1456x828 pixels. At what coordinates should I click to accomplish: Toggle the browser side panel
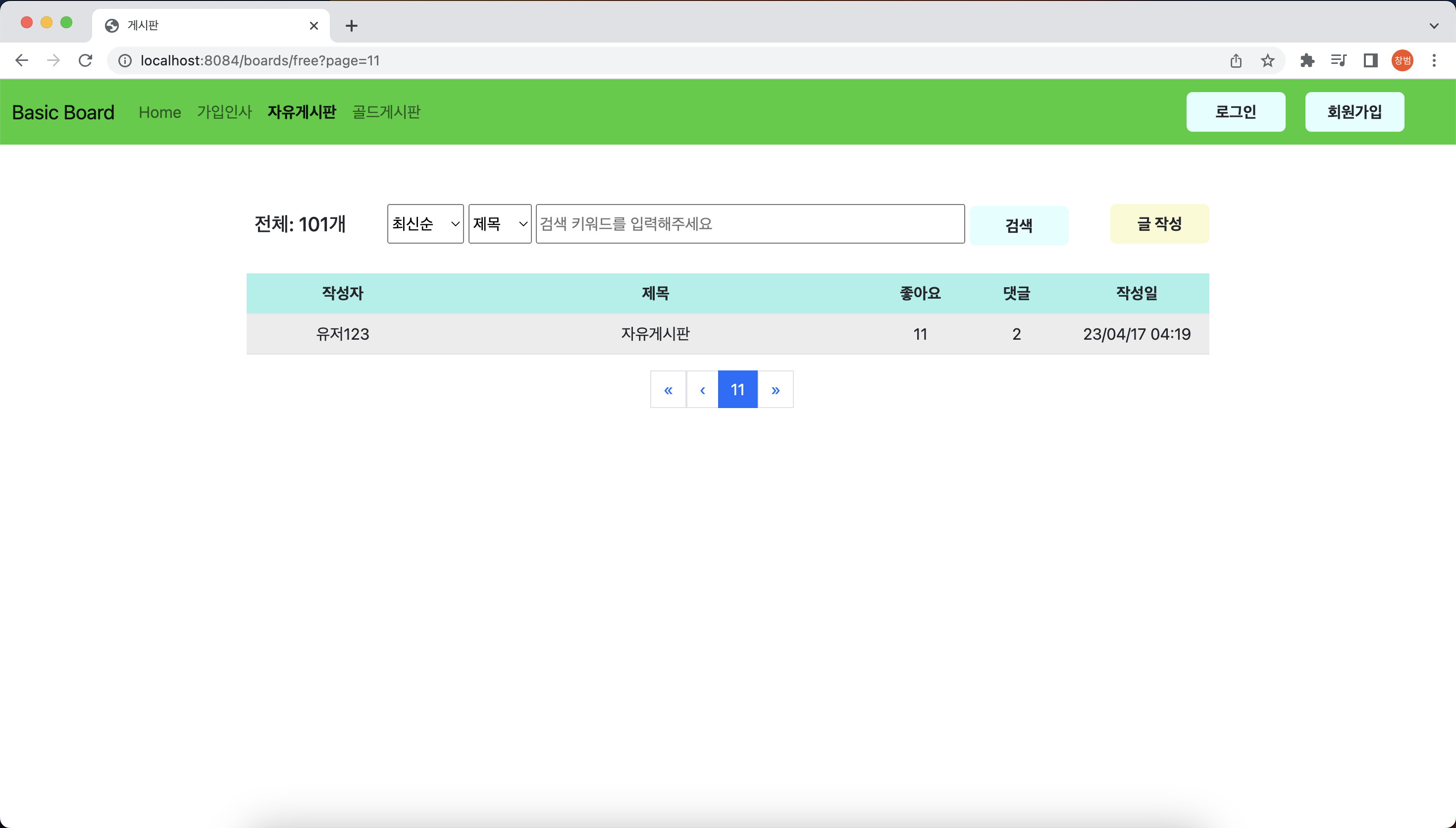[1371, 60]
